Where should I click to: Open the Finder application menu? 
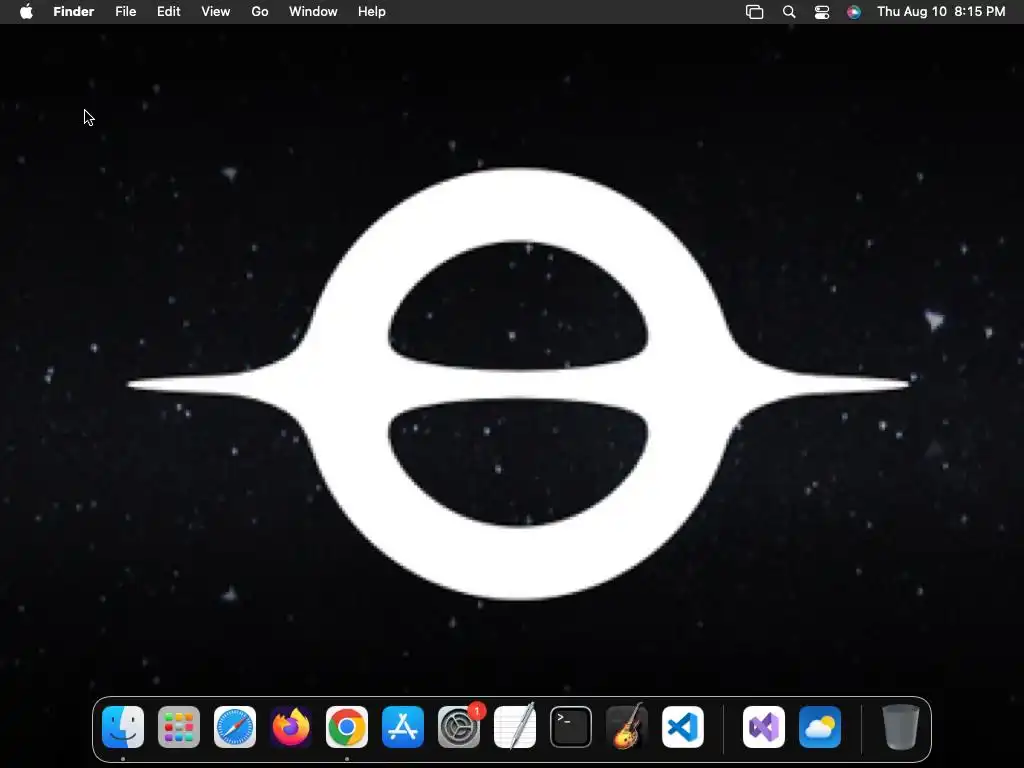74,12
